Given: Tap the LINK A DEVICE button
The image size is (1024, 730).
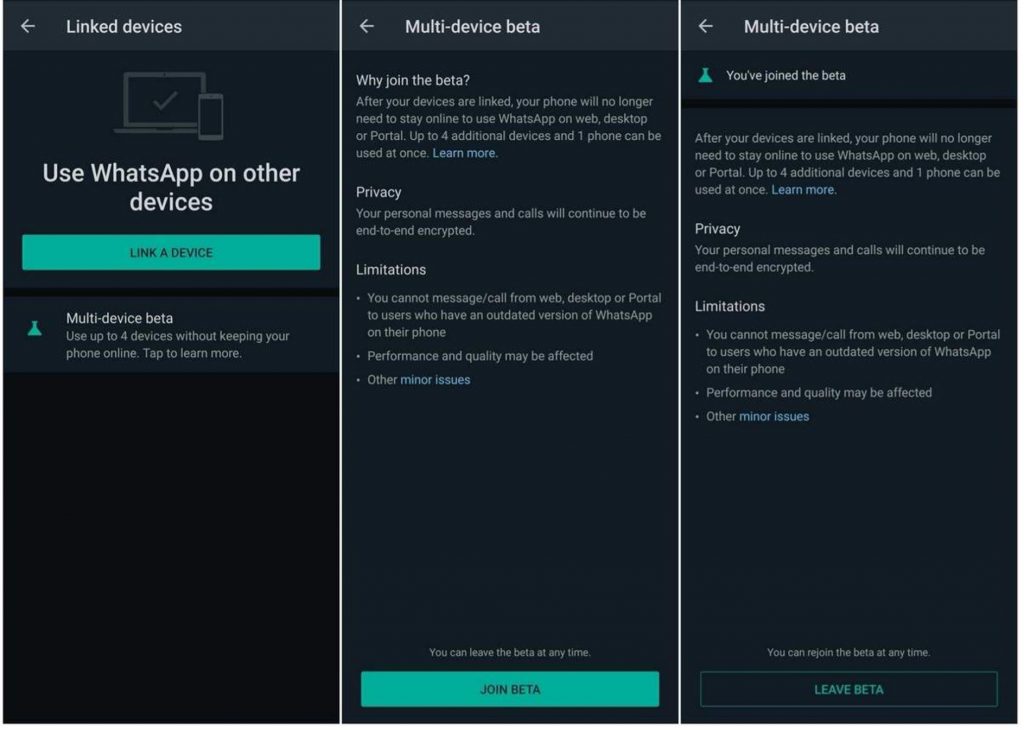Looking at the screenshot, I should tap(171, 253).
